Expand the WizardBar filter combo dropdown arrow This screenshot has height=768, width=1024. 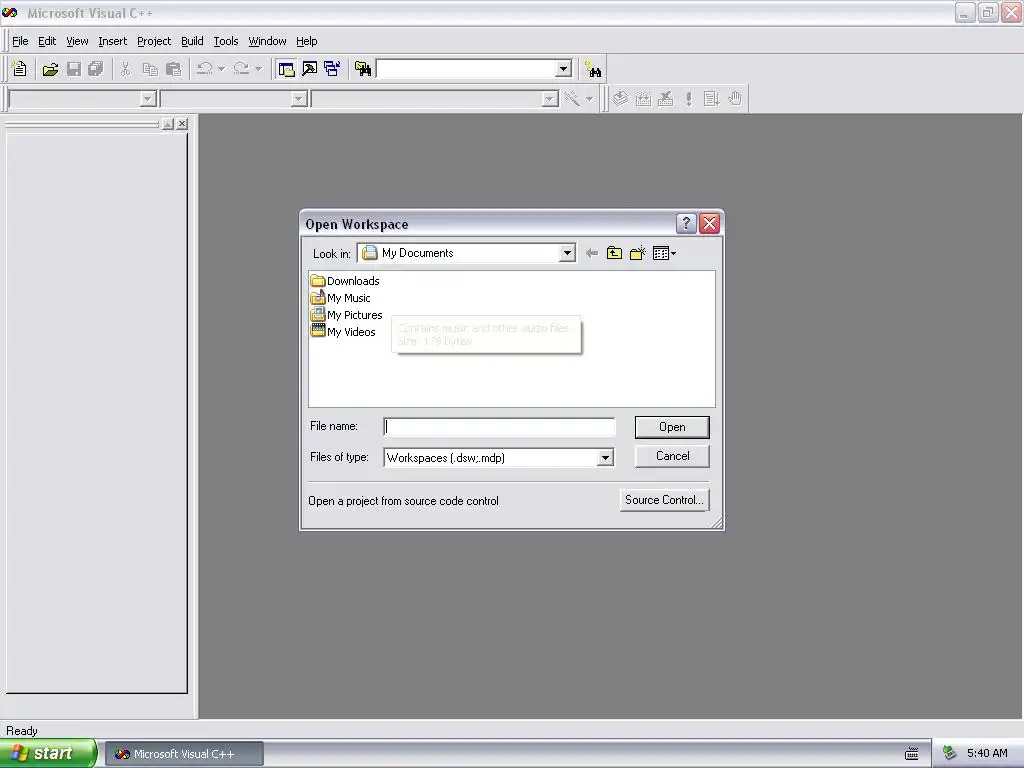[x=299, y=99]
